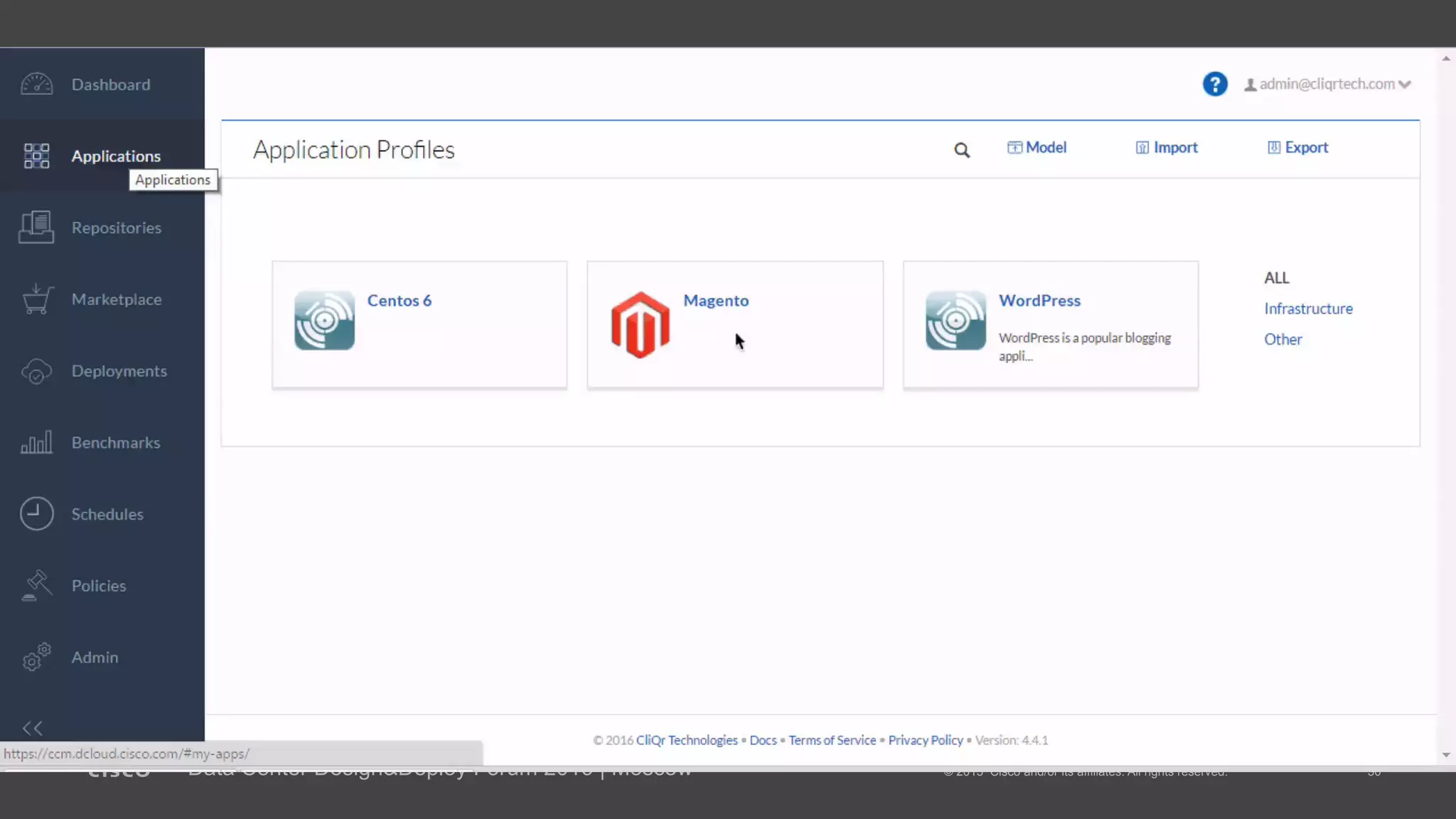
Task: Click the Model button
Action: pos(1037,147)
